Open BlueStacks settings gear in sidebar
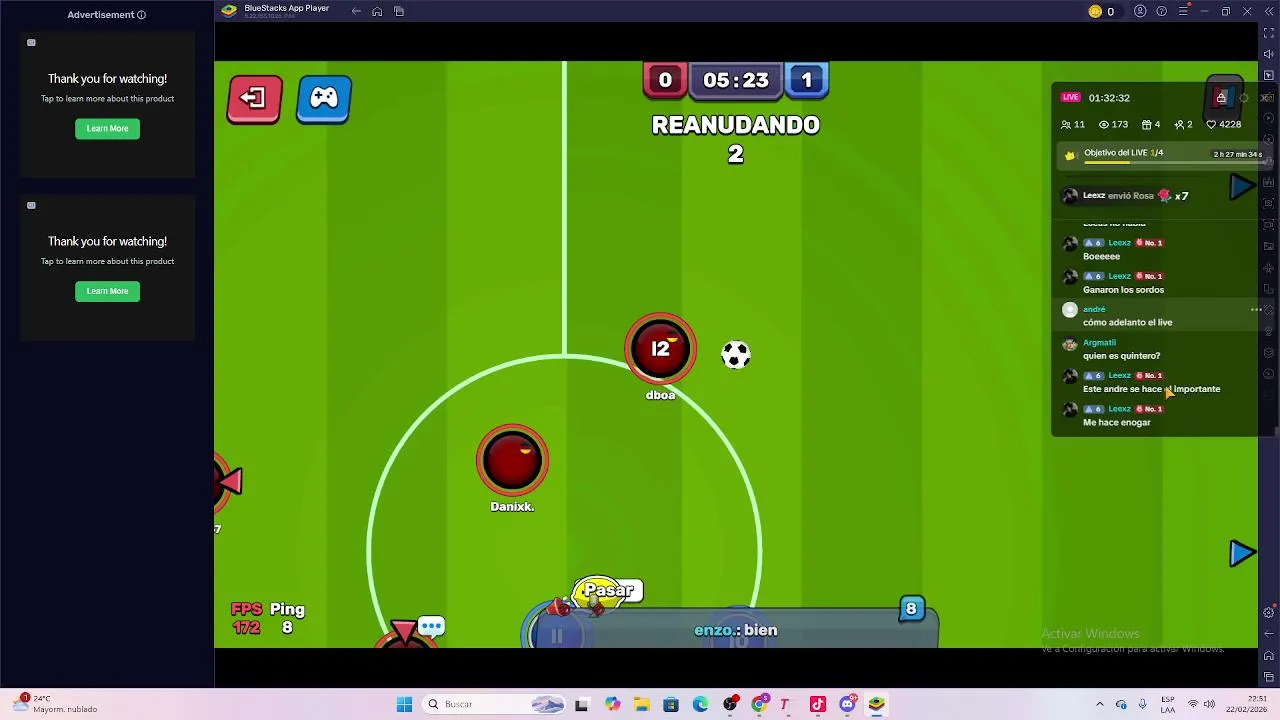This screenshot has width=1280, height=720. [x=1269, y=613]
